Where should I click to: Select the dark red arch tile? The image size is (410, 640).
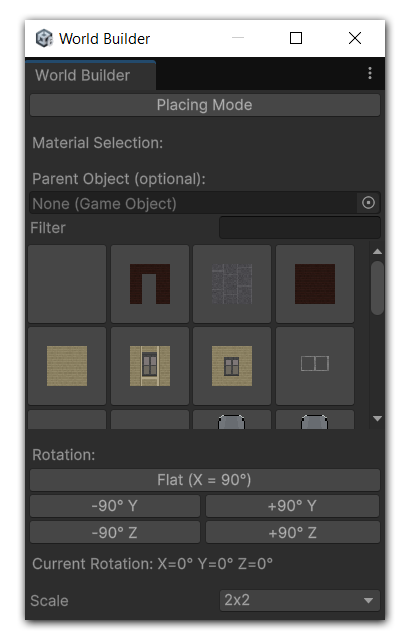click(150, 284)
